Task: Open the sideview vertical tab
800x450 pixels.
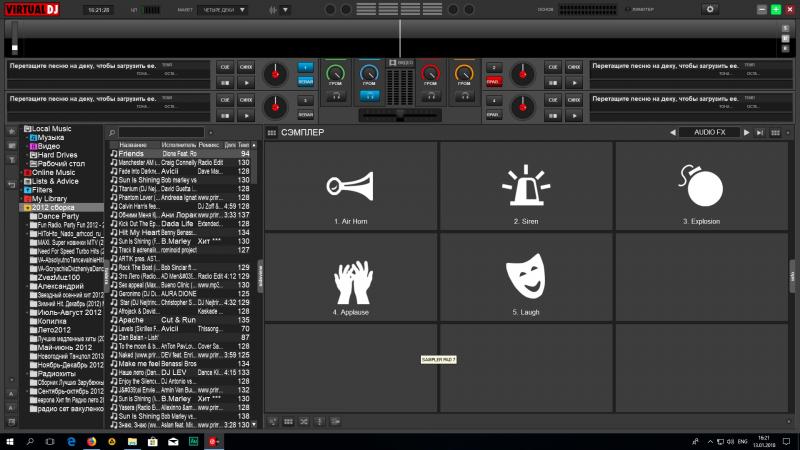Action: pyautogui.click(x=260, y=277)
